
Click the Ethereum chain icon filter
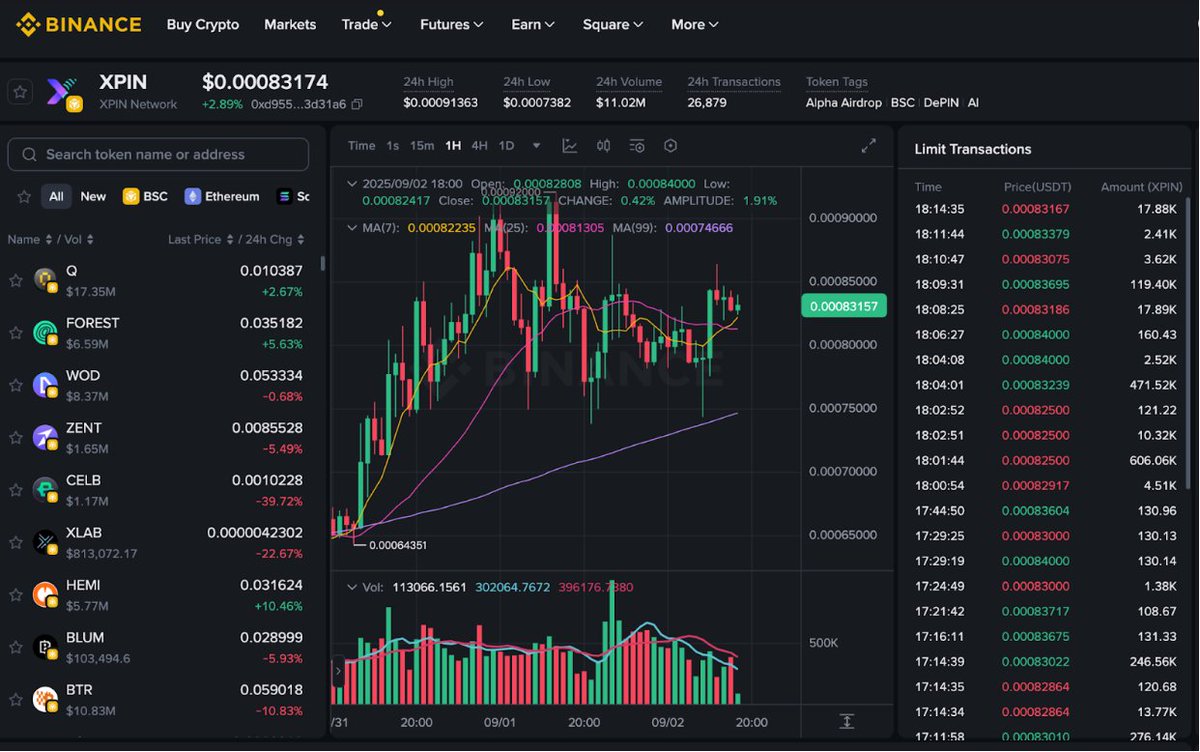pos(193,197)
